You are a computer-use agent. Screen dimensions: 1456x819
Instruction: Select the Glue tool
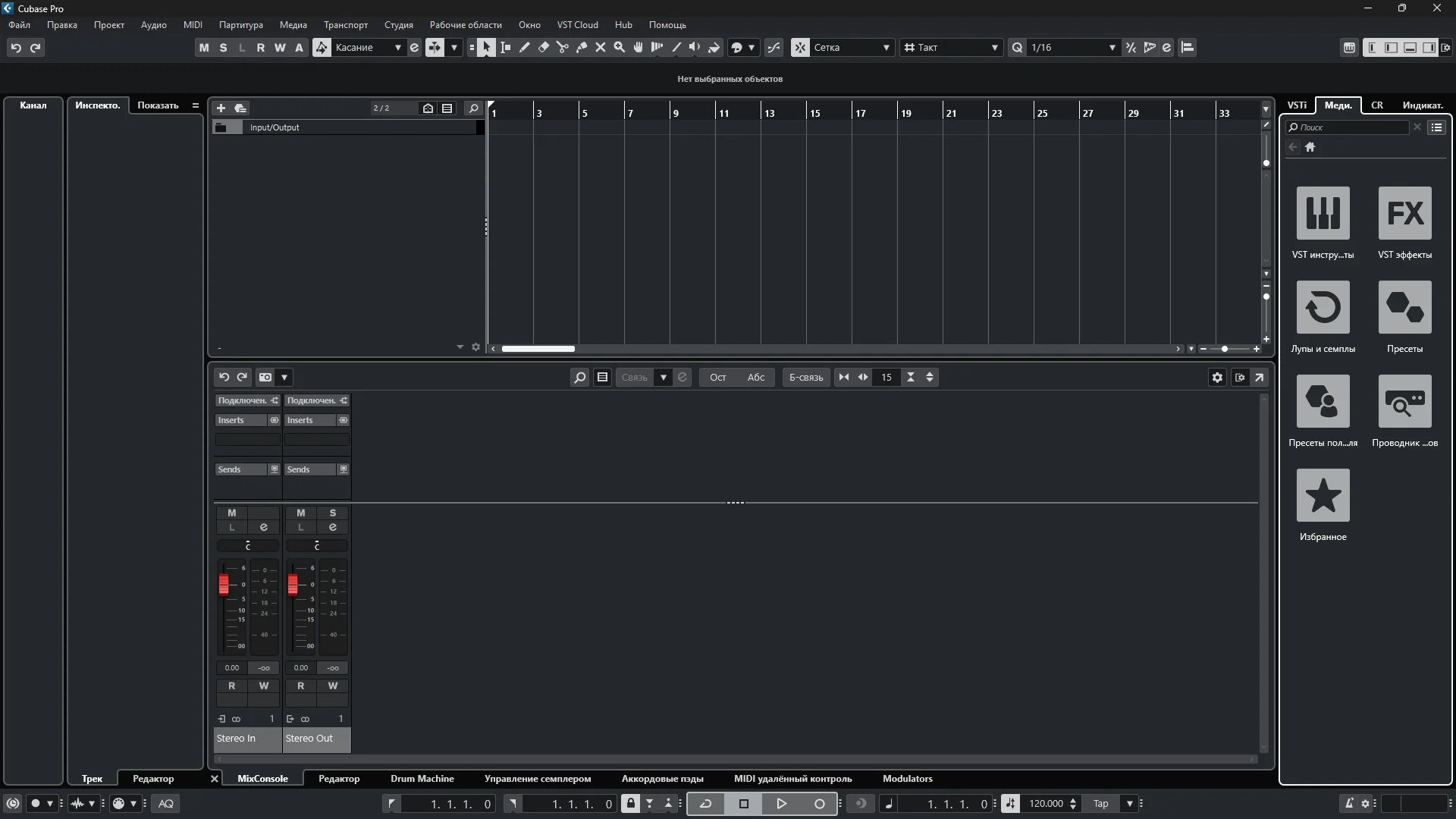pyautogui.click(x=582, y=47)
